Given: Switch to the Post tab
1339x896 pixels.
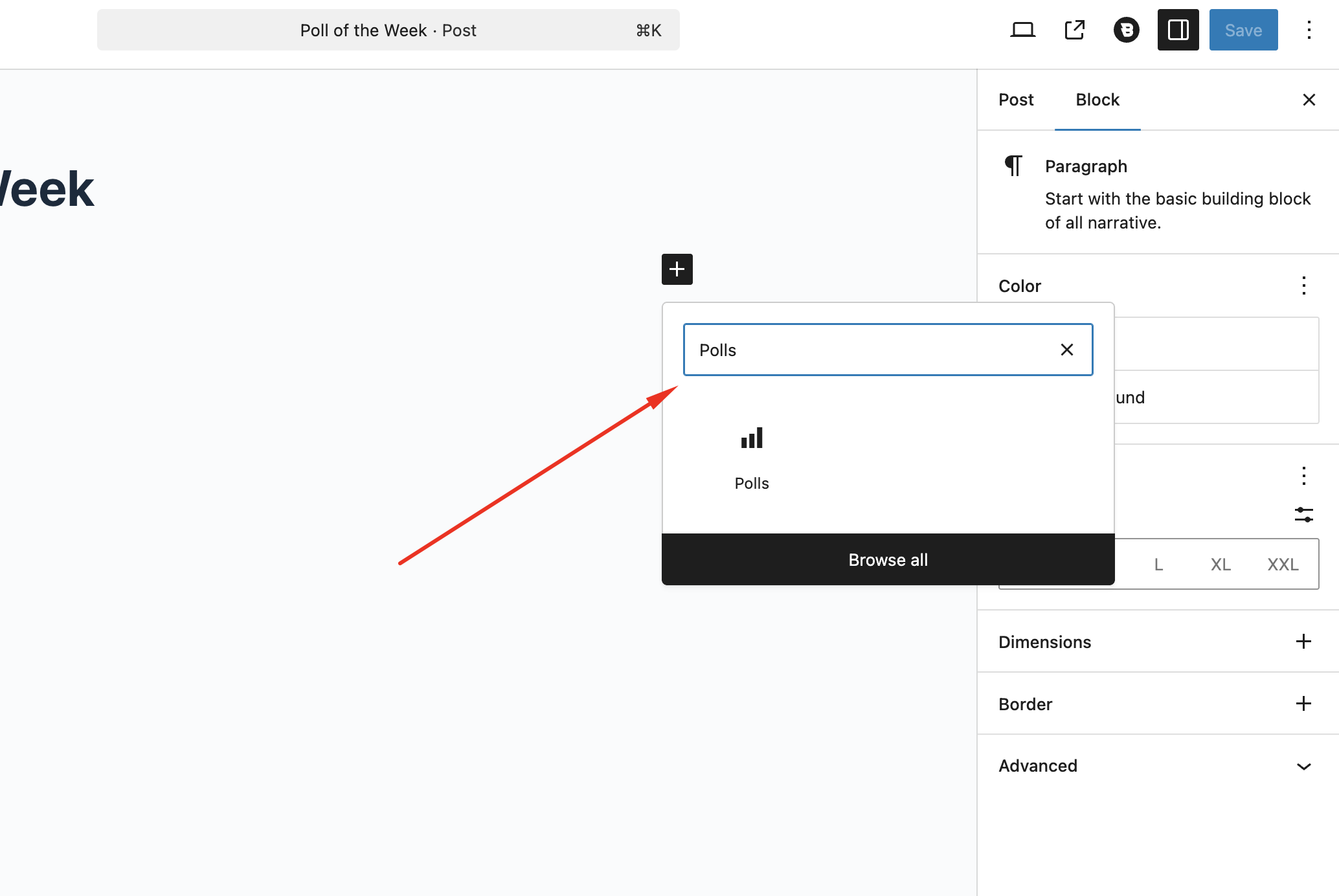Looking at the screenshot, I should tap(1016, 100).
